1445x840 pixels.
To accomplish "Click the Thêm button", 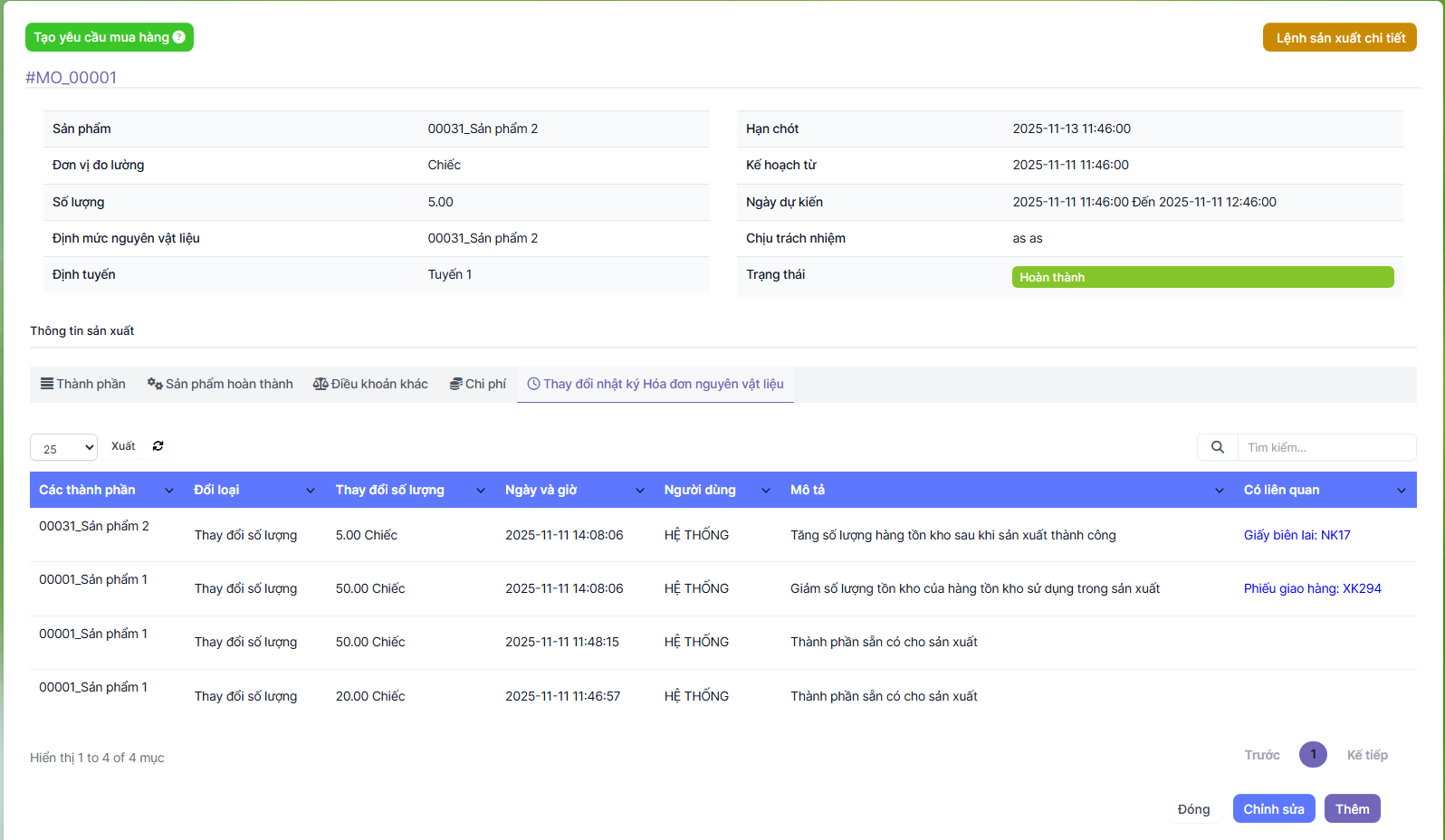I will tap(1352, 809).
